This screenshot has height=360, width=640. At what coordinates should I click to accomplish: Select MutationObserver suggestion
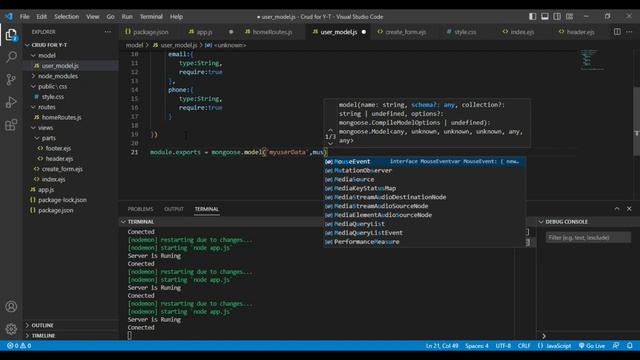(x=424, y=170)
